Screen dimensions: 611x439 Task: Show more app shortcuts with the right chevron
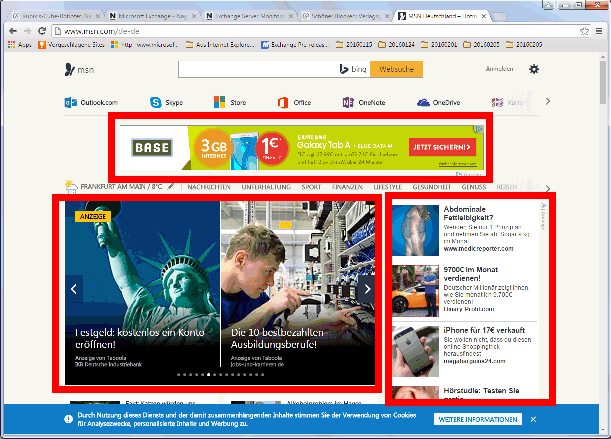pos(548,102)
